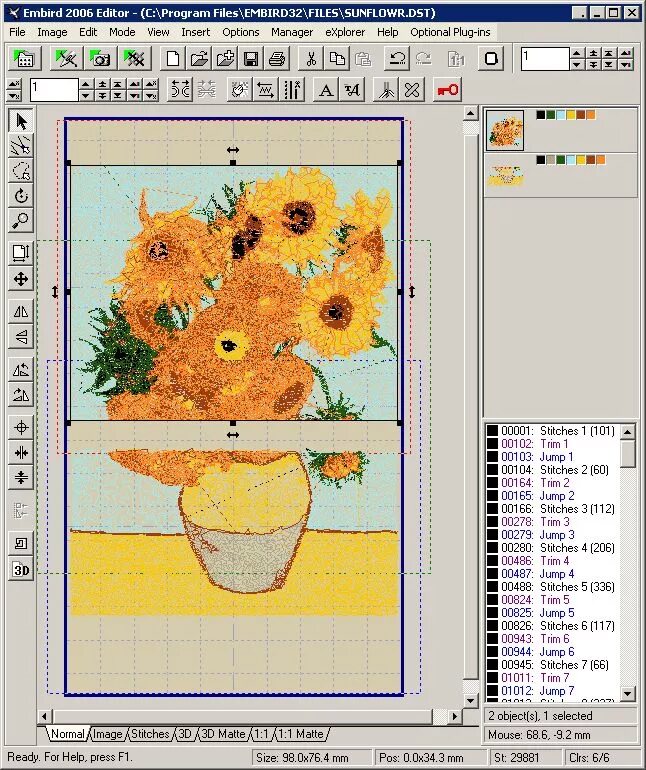The width and height of the screenshot is (646, 770).
Task: Click the merge folder-with-plus icon
Action: (x=225, y=59)
